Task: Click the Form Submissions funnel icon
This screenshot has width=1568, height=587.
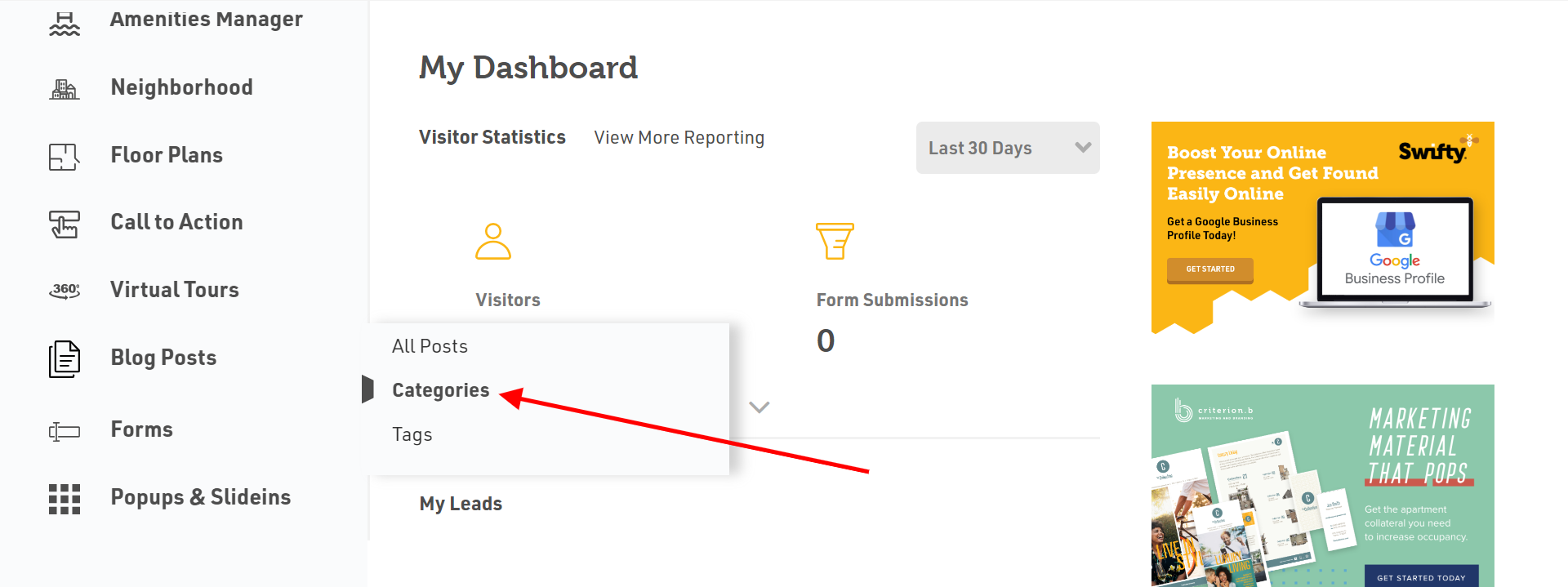Action: pyautogui.click(x=835, y=241)
